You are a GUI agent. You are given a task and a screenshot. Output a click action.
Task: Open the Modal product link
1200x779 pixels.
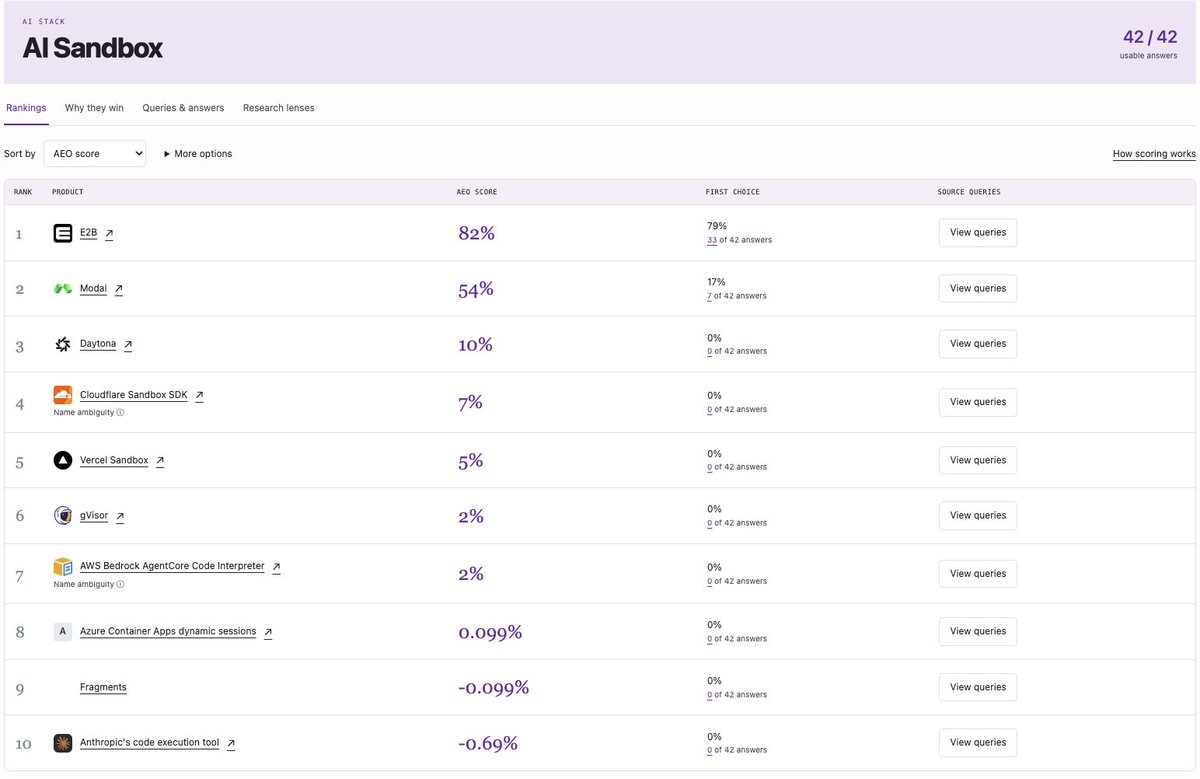click(x=93, y=289)
